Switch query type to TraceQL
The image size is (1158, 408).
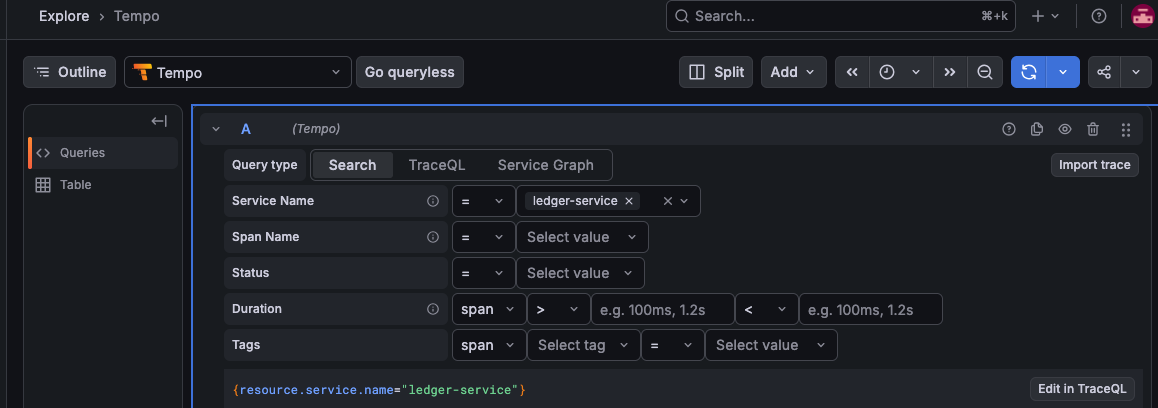pos(437,165)
